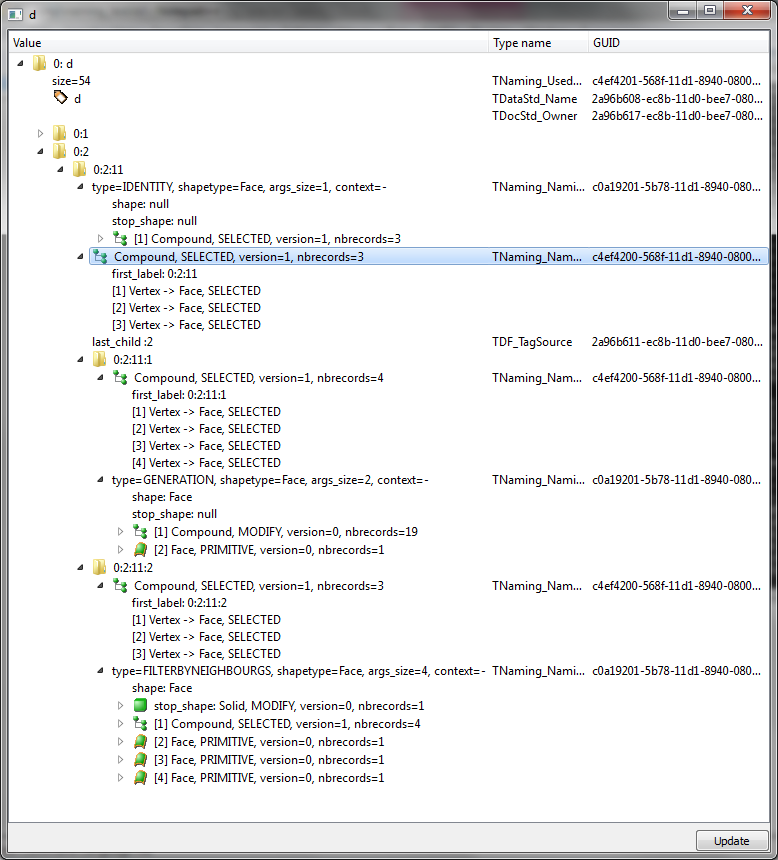Click the folder icon of label 0:2:11:1
The image size is (778, 860).
(100, 359)
